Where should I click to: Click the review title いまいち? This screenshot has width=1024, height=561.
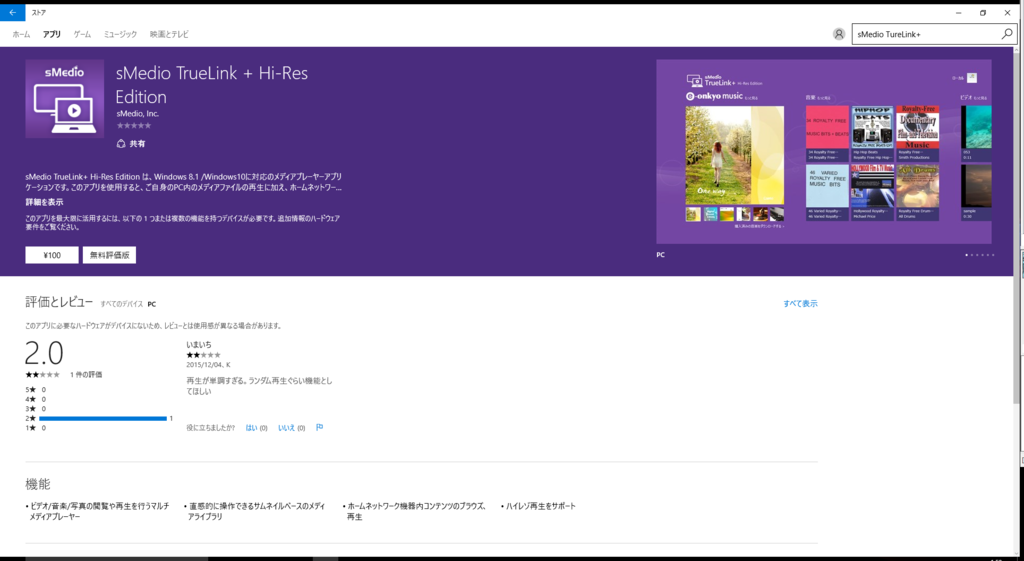tap(199, 345)
